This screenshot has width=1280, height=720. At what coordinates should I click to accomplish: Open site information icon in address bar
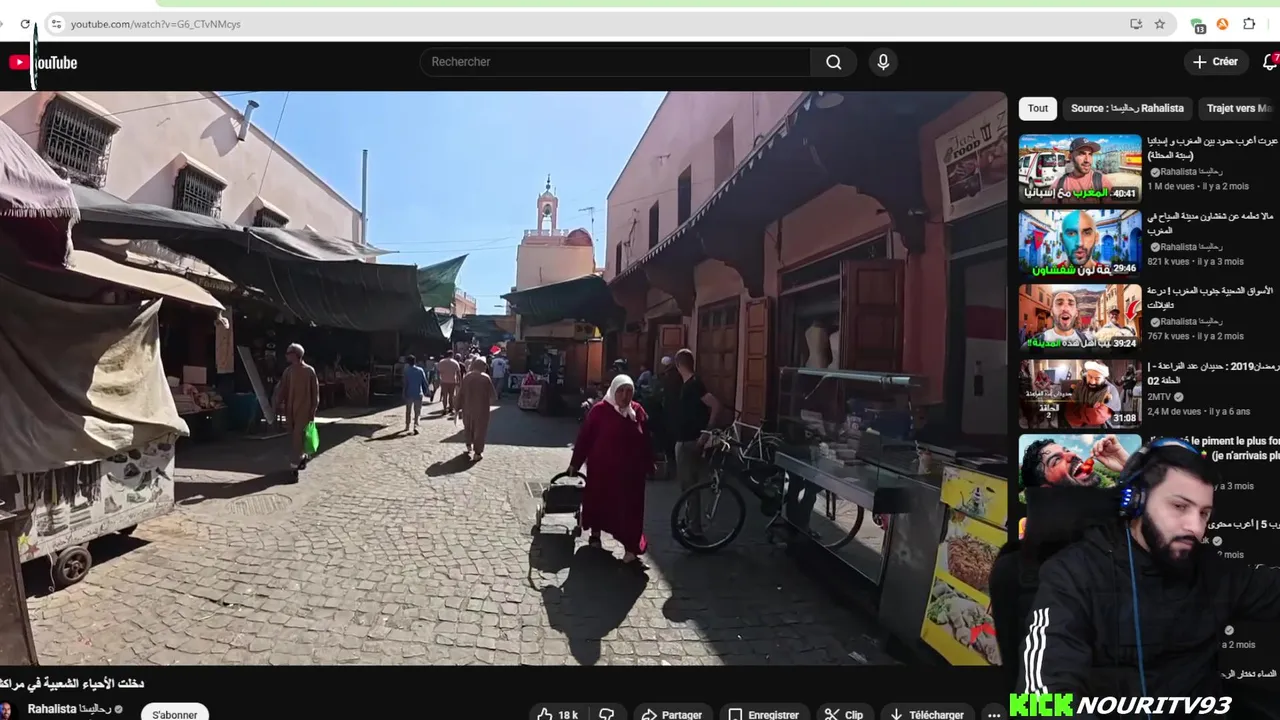(x=56, y=24)
